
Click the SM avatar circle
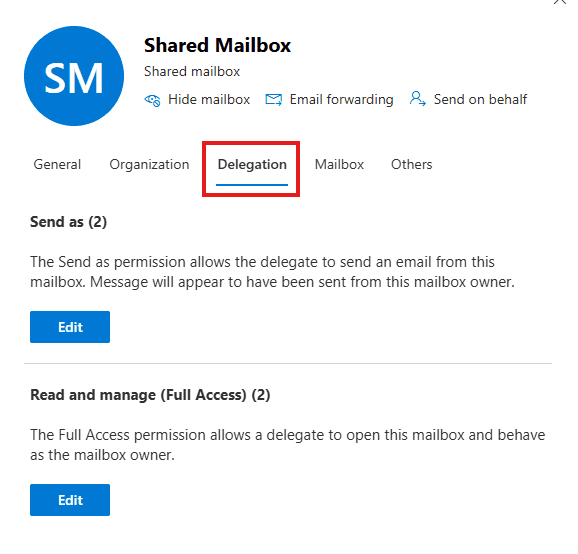74,76
